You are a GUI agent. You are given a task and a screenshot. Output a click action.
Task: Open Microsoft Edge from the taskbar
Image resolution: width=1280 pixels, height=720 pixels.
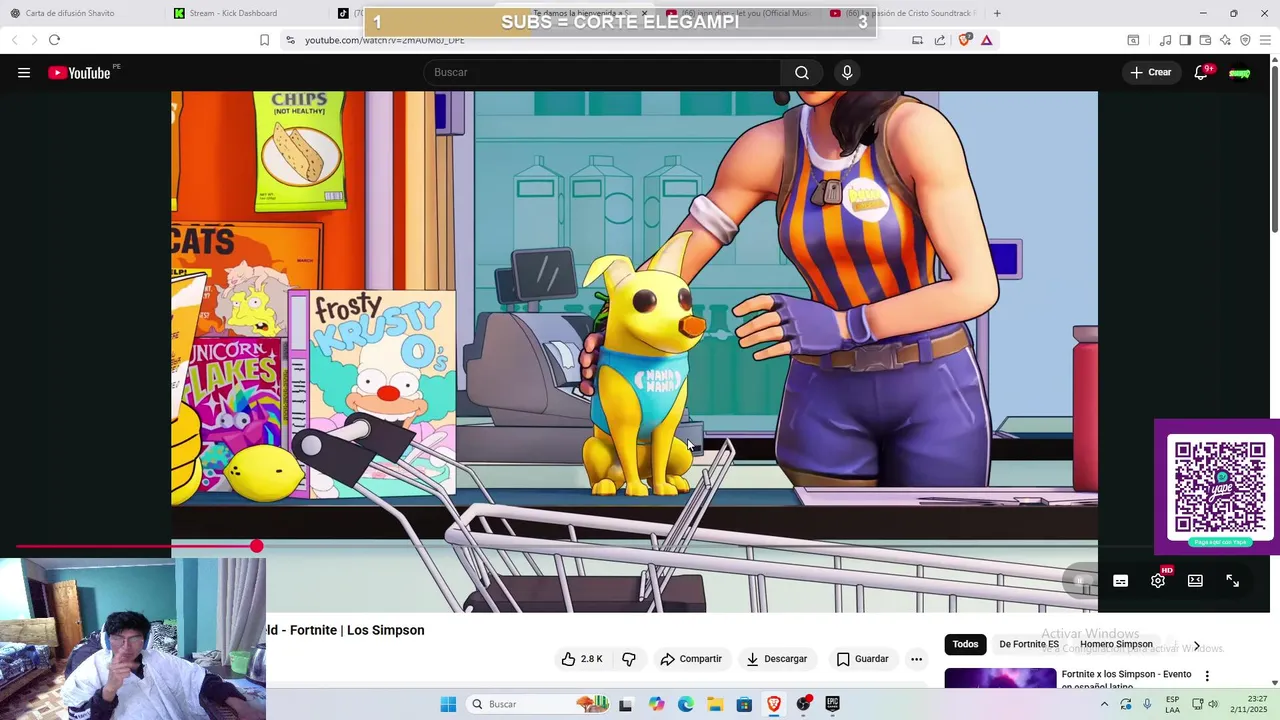[x=685, y=704]
